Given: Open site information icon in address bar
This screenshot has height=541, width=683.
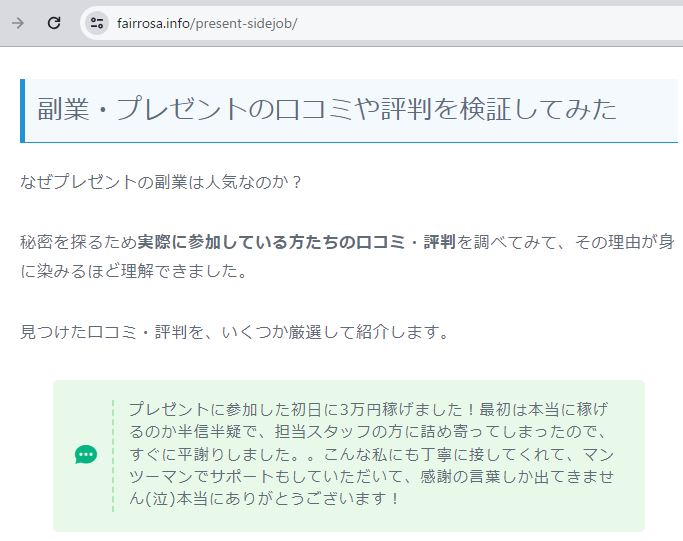Looking at the screenshot, I should click(97, 23).
